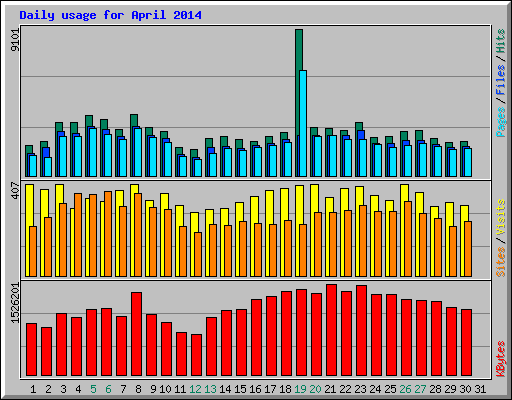Click day label 13 on the x-axis
The image size is (512, 400).
click(x=210, y=389)
